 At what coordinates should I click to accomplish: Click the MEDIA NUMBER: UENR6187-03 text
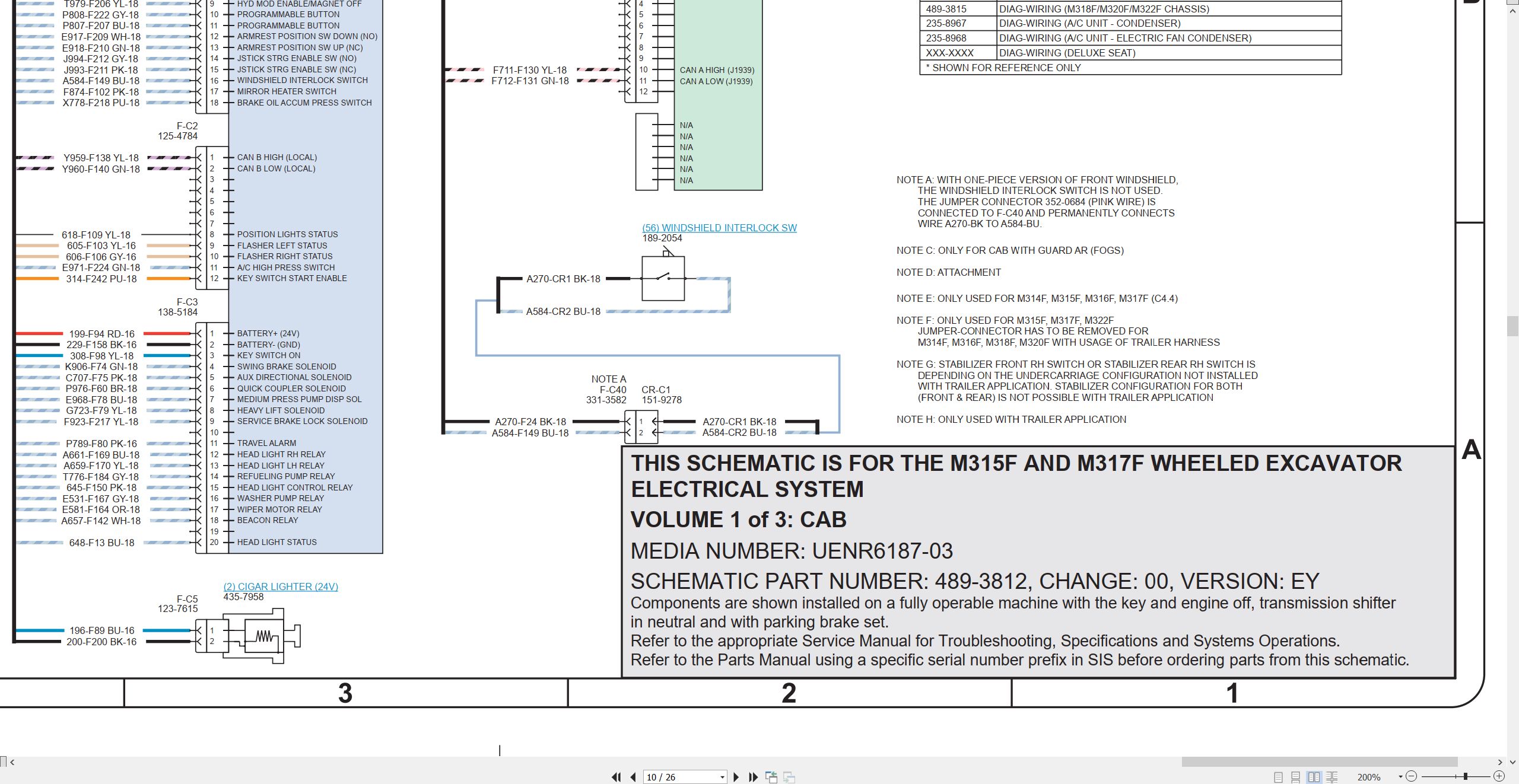point(792,551)
